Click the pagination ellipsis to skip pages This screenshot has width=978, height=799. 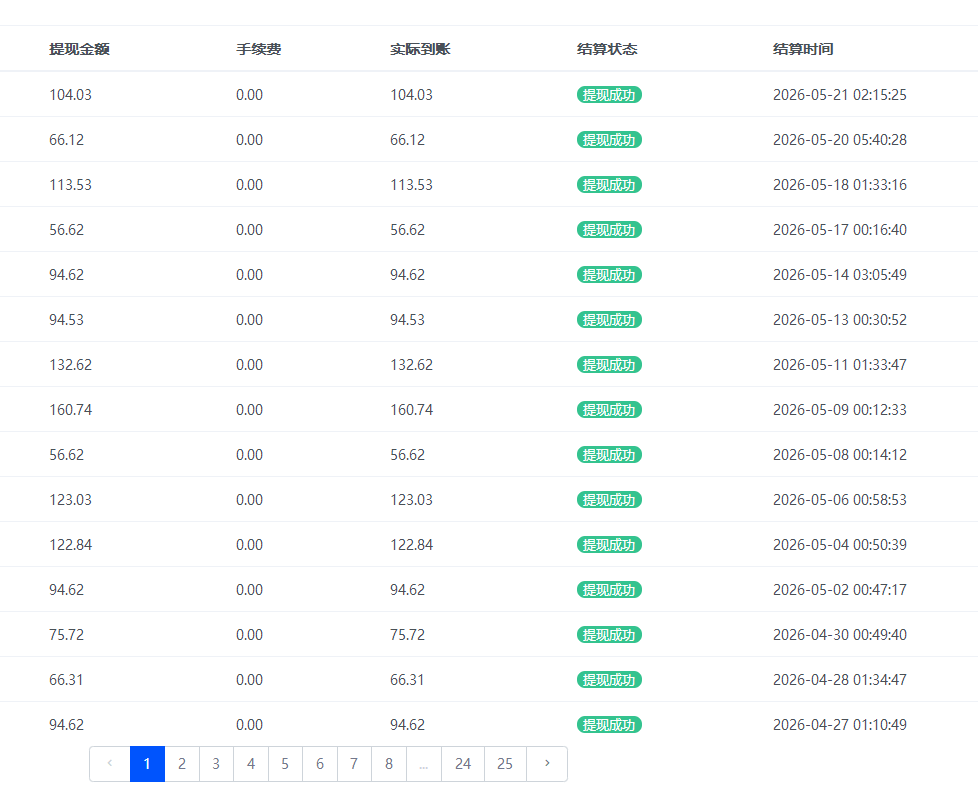pyautogui.click(x=424, y=763)
